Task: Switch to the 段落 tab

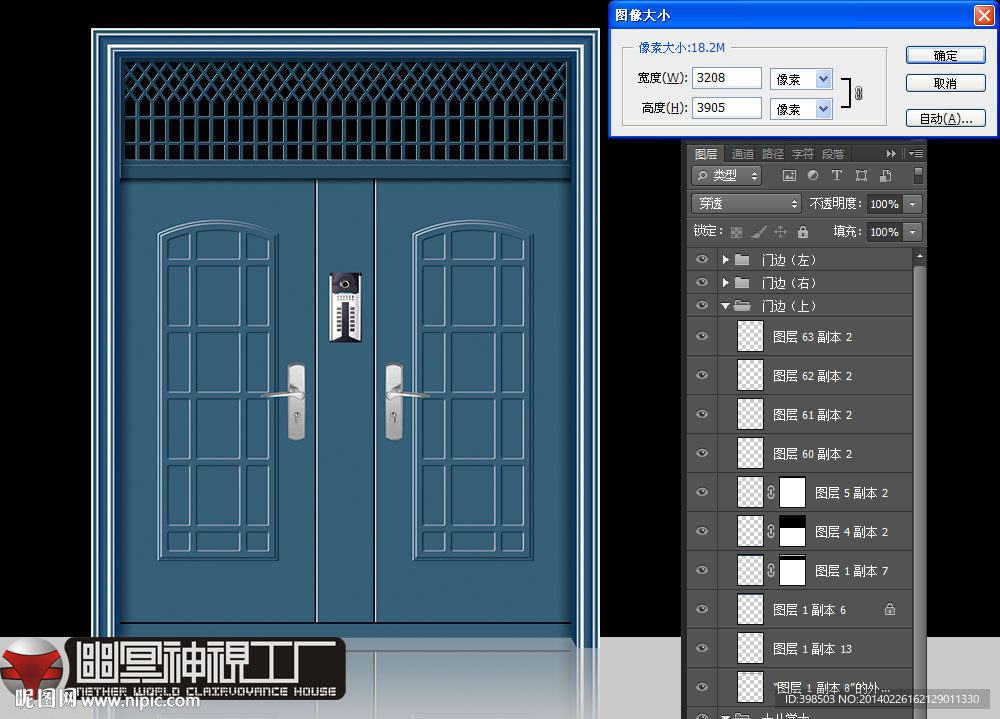Action: [833, 154]
